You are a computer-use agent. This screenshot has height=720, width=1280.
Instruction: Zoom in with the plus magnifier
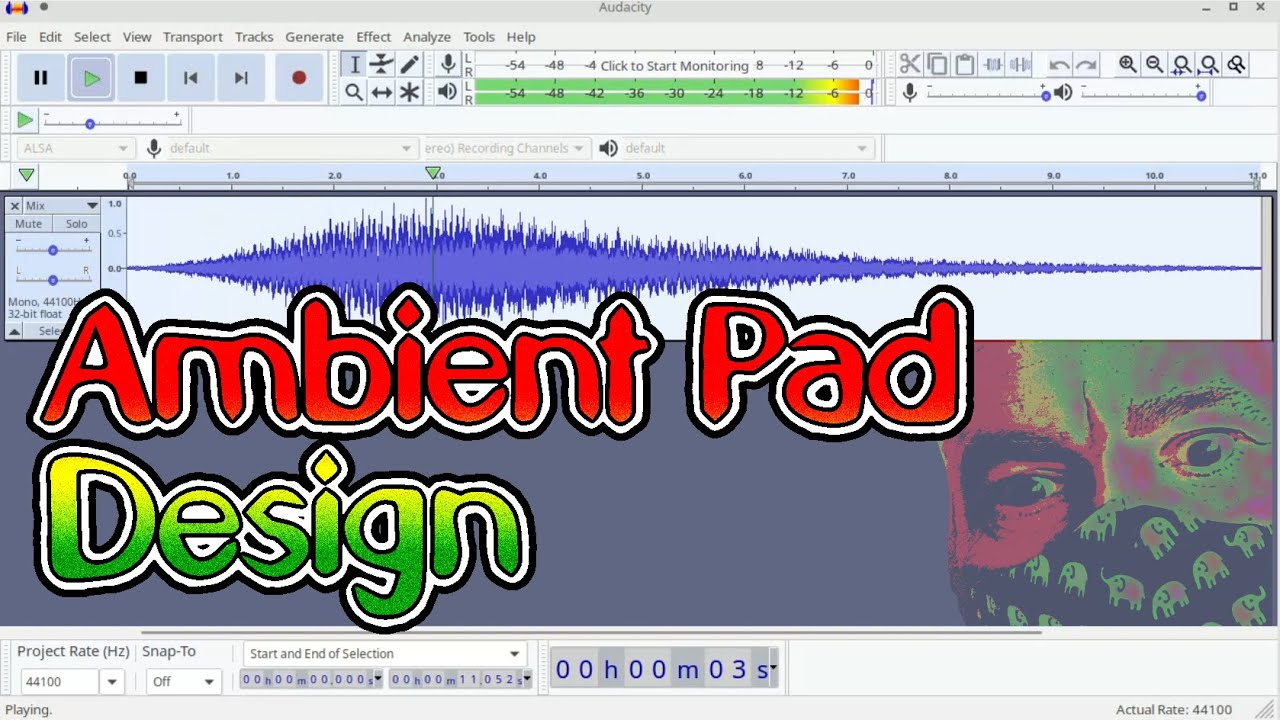(1128, 65)
